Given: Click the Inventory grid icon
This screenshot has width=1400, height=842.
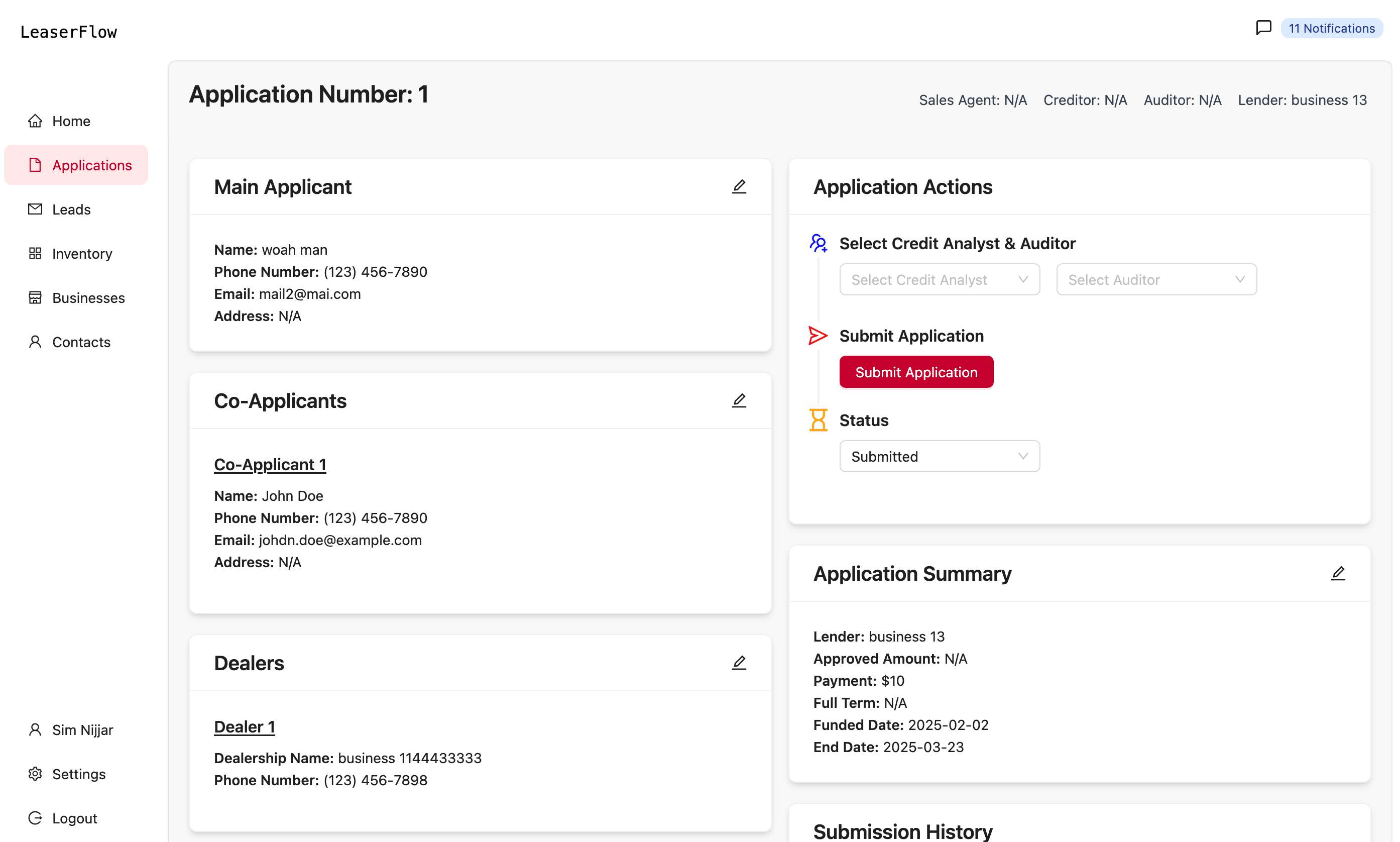Looking at the screenshot, I should click(x=35, y=254).
